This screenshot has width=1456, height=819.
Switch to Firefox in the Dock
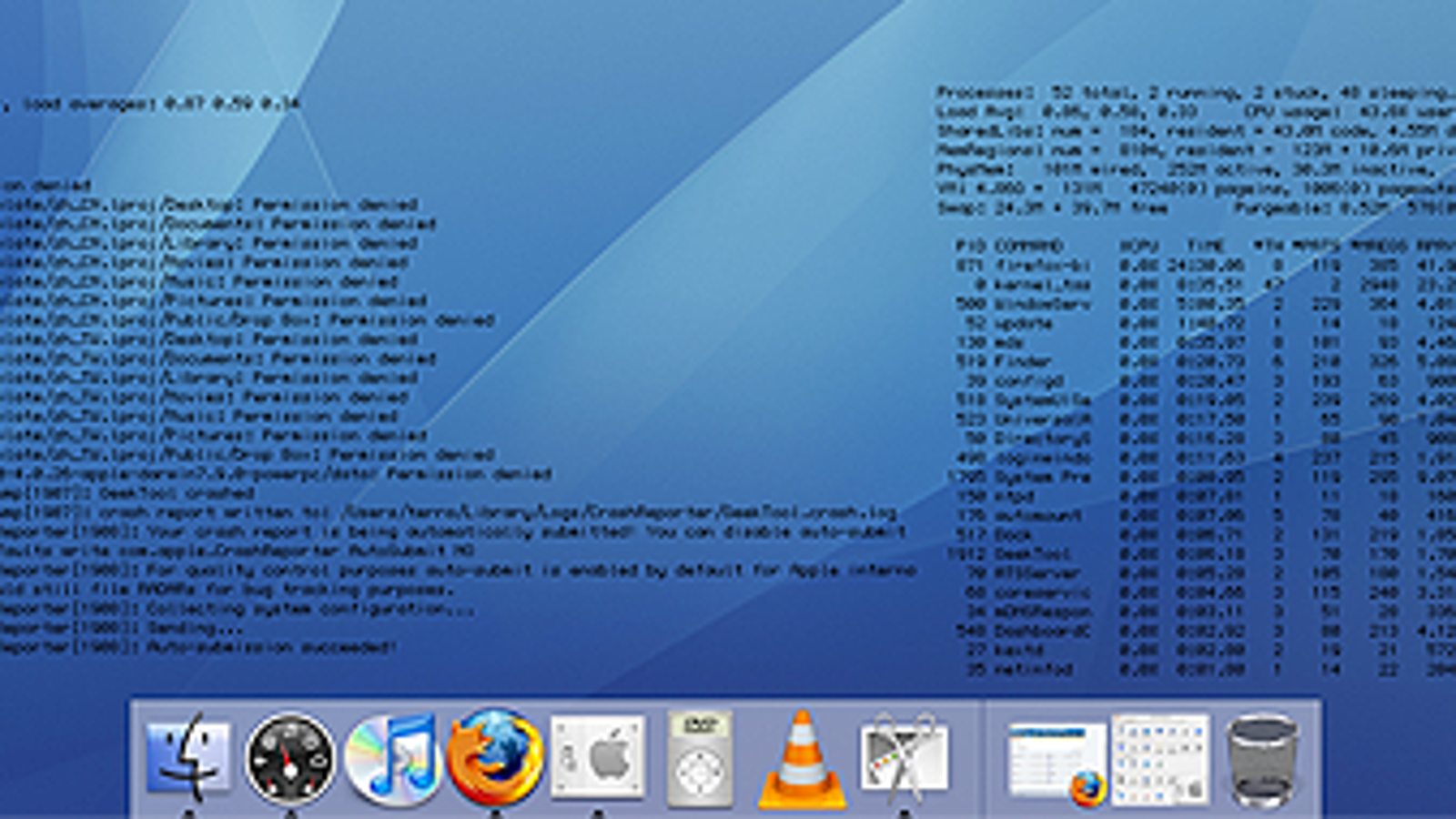(x=494, y=757)
